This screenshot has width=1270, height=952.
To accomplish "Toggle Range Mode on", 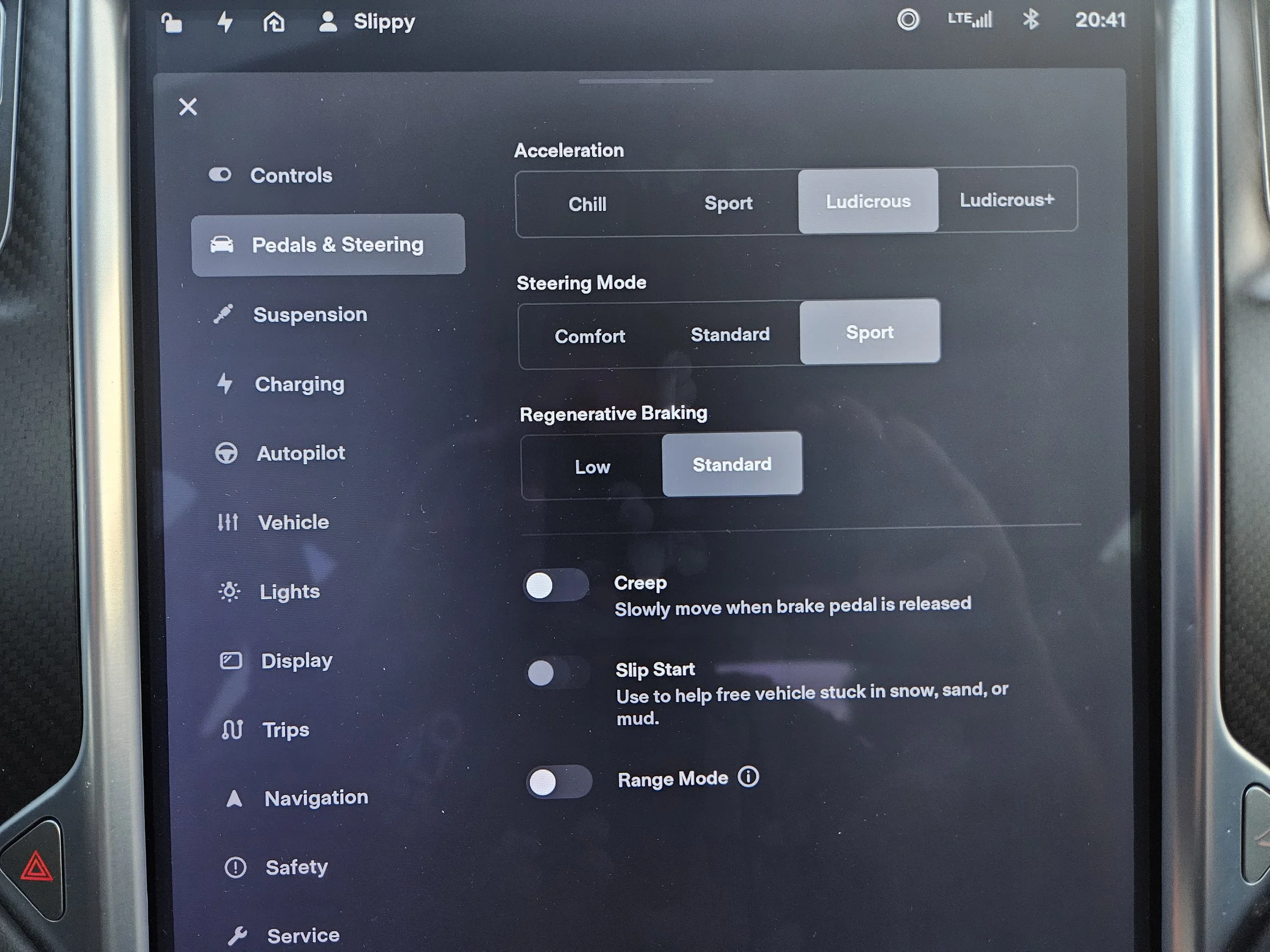I will pos(558,781).
